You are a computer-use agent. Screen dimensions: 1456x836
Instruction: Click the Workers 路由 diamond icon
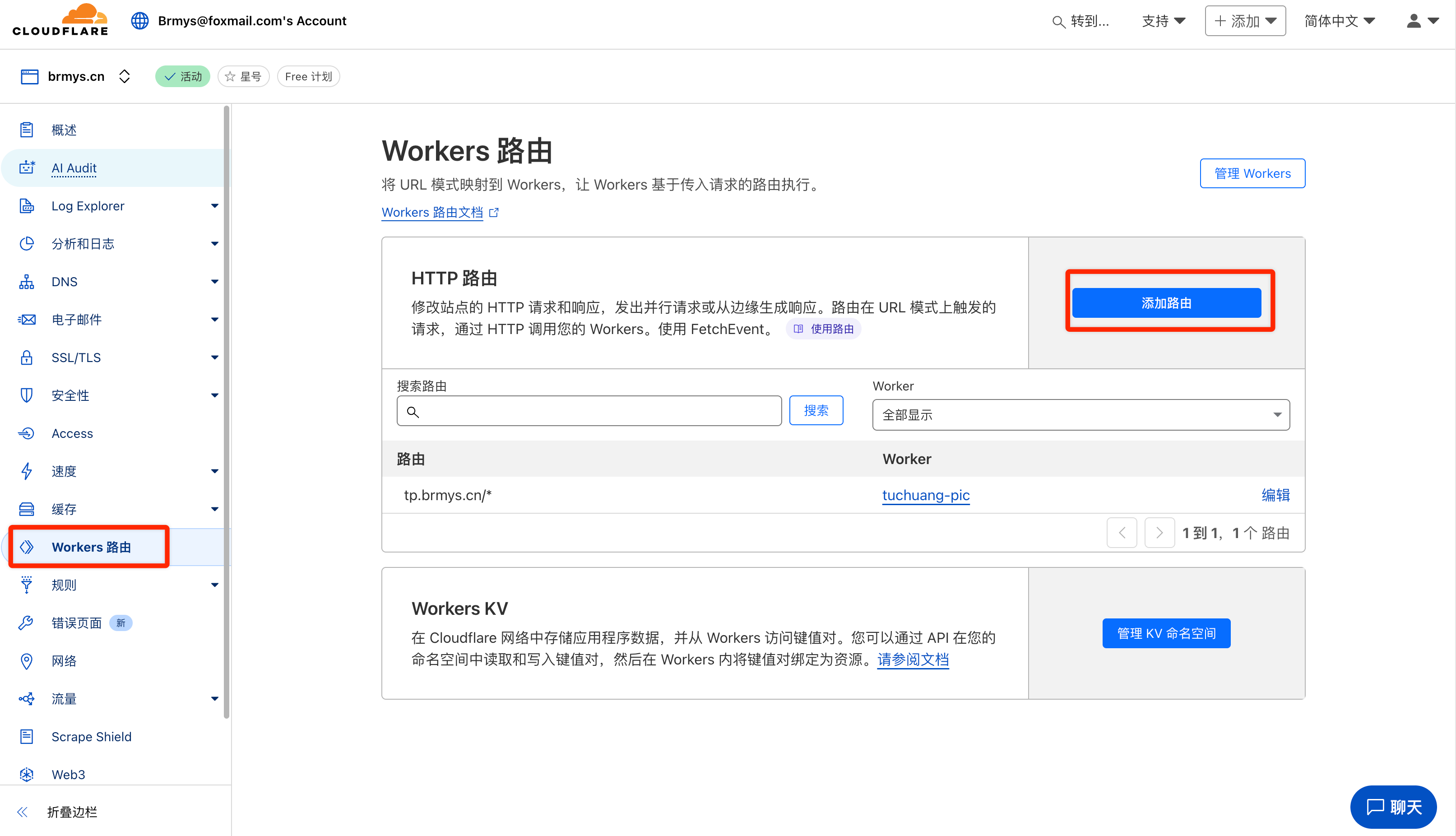pyautogui.click(x=26, y=547)
